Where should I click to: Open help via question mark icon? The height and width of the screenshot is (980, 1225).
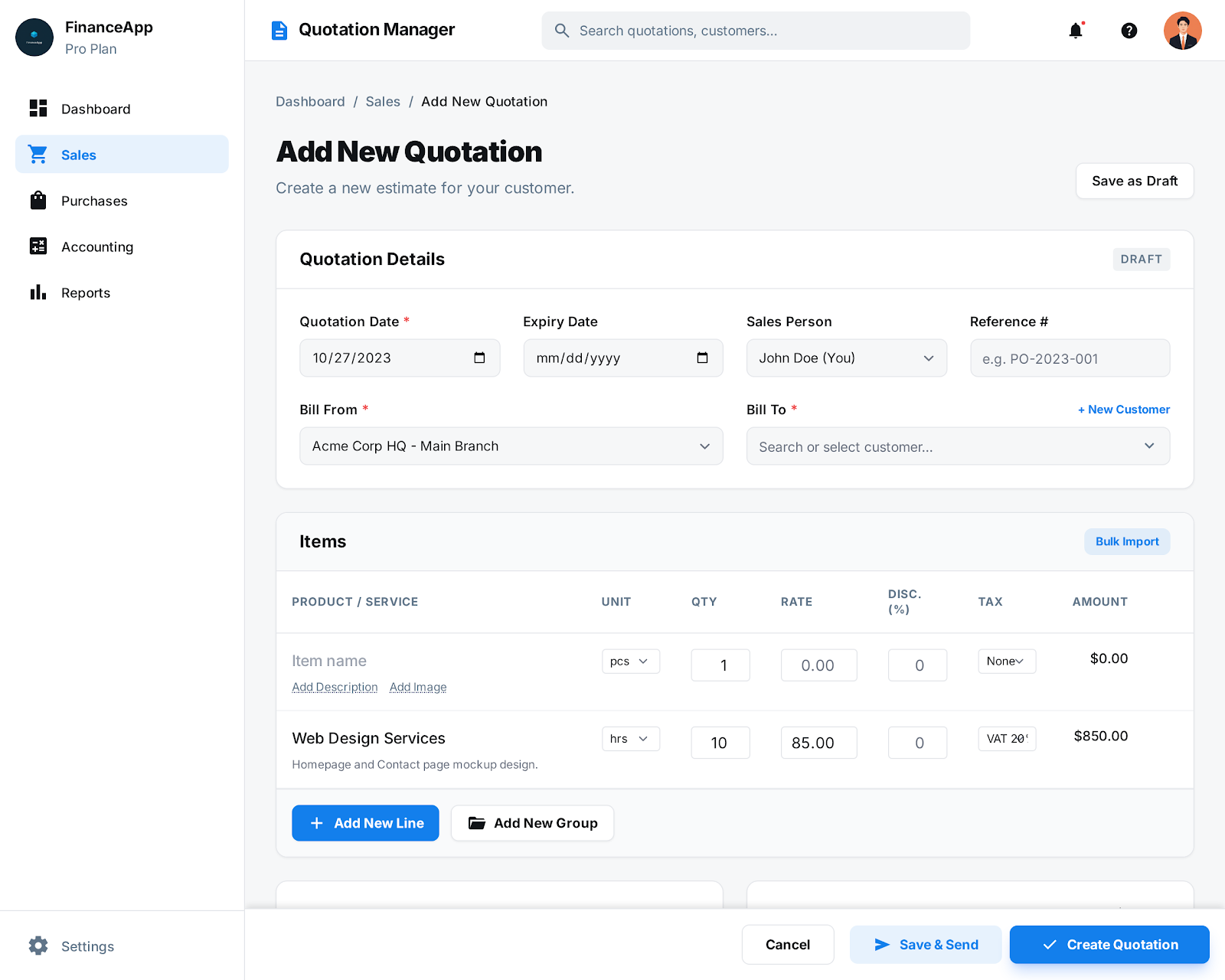[1129, 31]
